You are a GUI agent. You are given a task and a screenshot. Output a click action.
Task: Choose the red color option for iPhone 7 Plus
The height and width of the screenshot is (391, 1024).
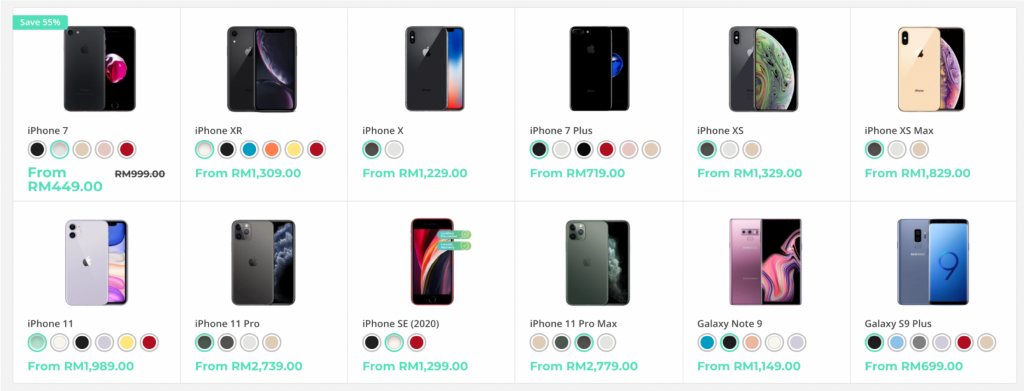606,149
